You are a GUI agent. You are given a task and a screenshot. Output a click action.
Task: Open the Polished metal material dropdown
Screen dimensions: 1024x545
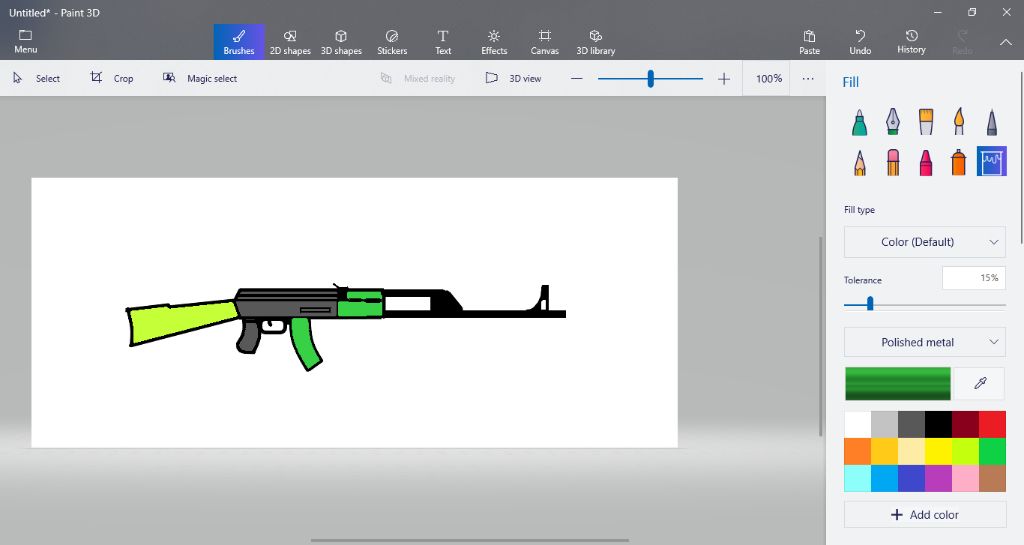pyautogui.click(x=925, y=342)
